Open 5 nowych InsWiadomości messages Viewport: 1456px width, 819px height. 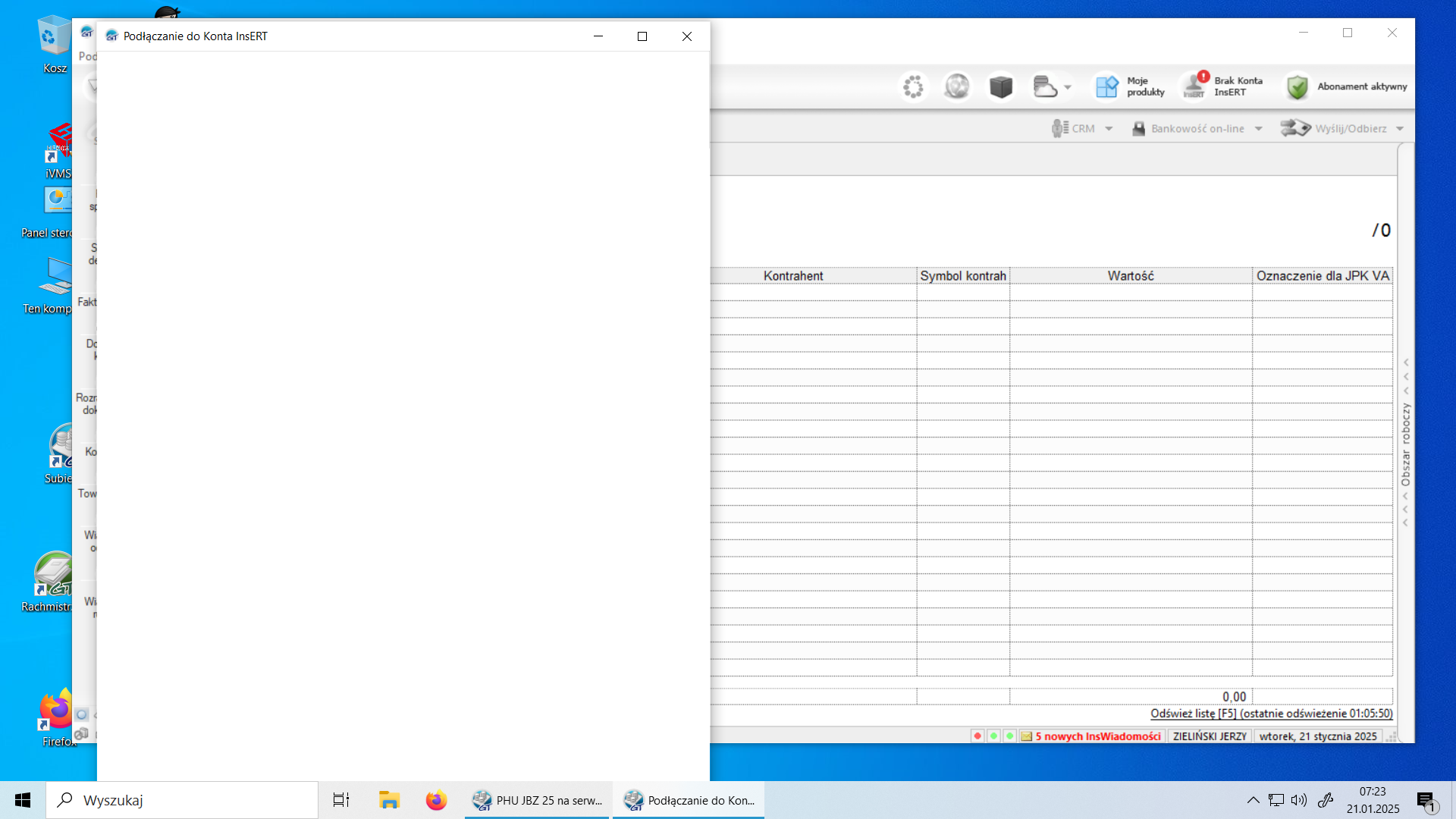pyautogui.click(x=1097, y=736)
